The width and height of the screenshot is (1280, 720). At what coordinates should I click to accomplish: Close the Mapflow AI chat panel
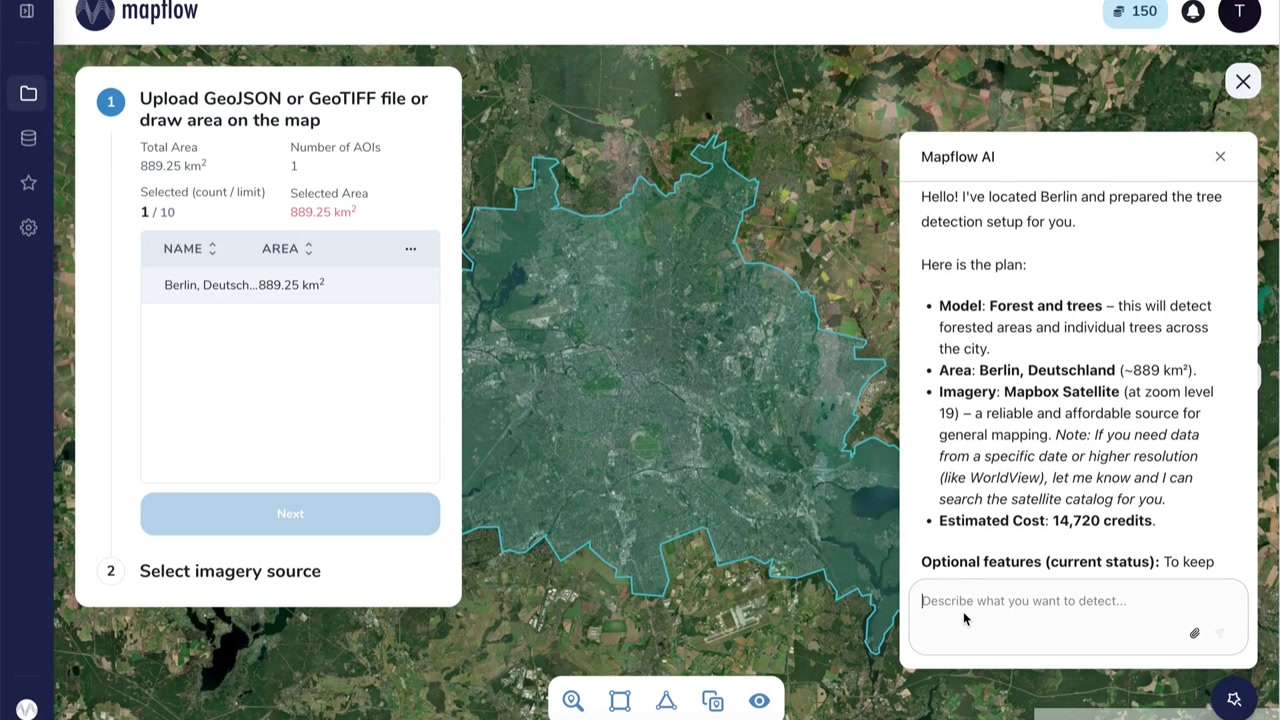(1220, 156)
